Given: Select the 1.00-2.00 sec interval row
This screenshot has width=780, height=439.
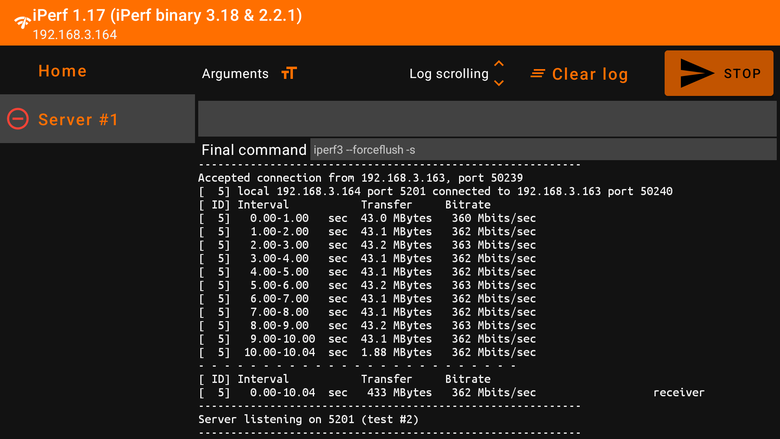Looking at the screenshot, I should point(367,231).
